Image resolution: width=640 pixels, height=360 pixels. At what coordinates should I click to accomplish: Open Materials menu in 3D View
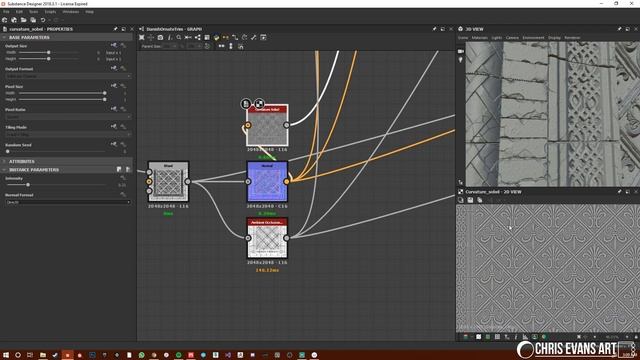pos(480,38)
